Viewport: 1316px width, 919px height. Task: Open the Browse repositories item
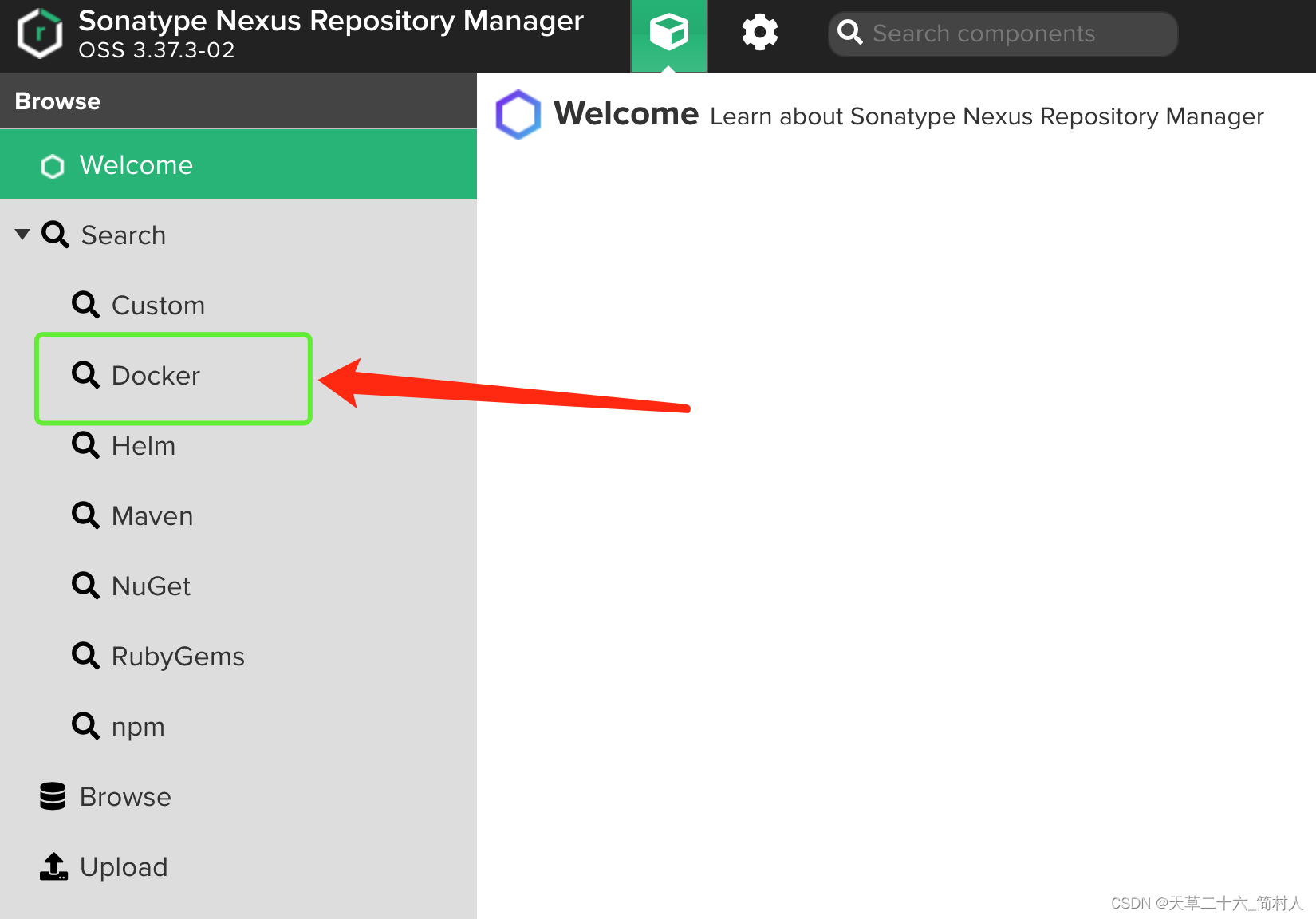coord(125,797)
